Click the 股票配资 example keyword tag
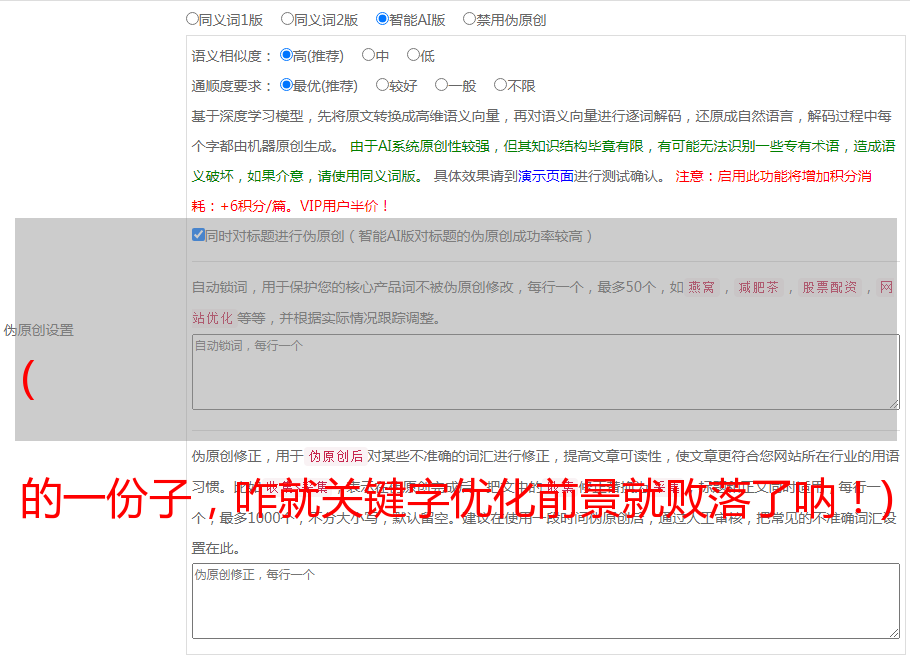911x658 pixels. tap(829, 288)
